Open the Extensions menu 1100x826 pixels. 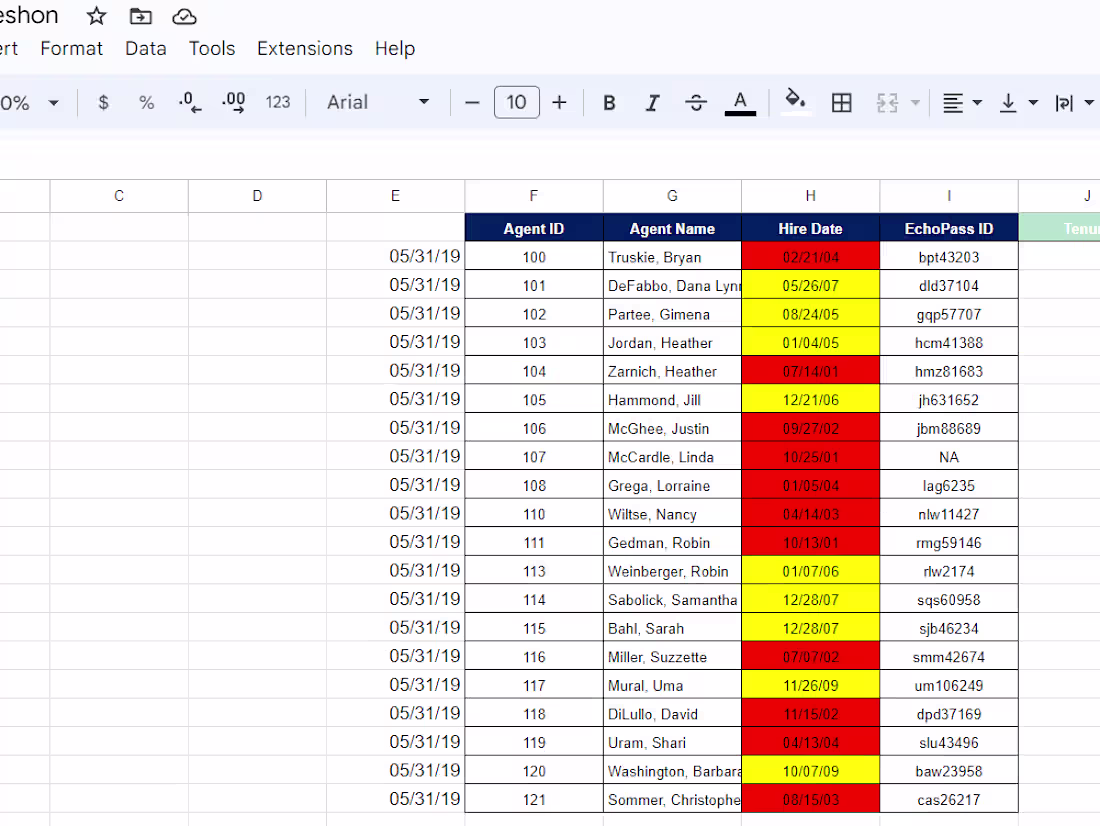click(304, 48)
